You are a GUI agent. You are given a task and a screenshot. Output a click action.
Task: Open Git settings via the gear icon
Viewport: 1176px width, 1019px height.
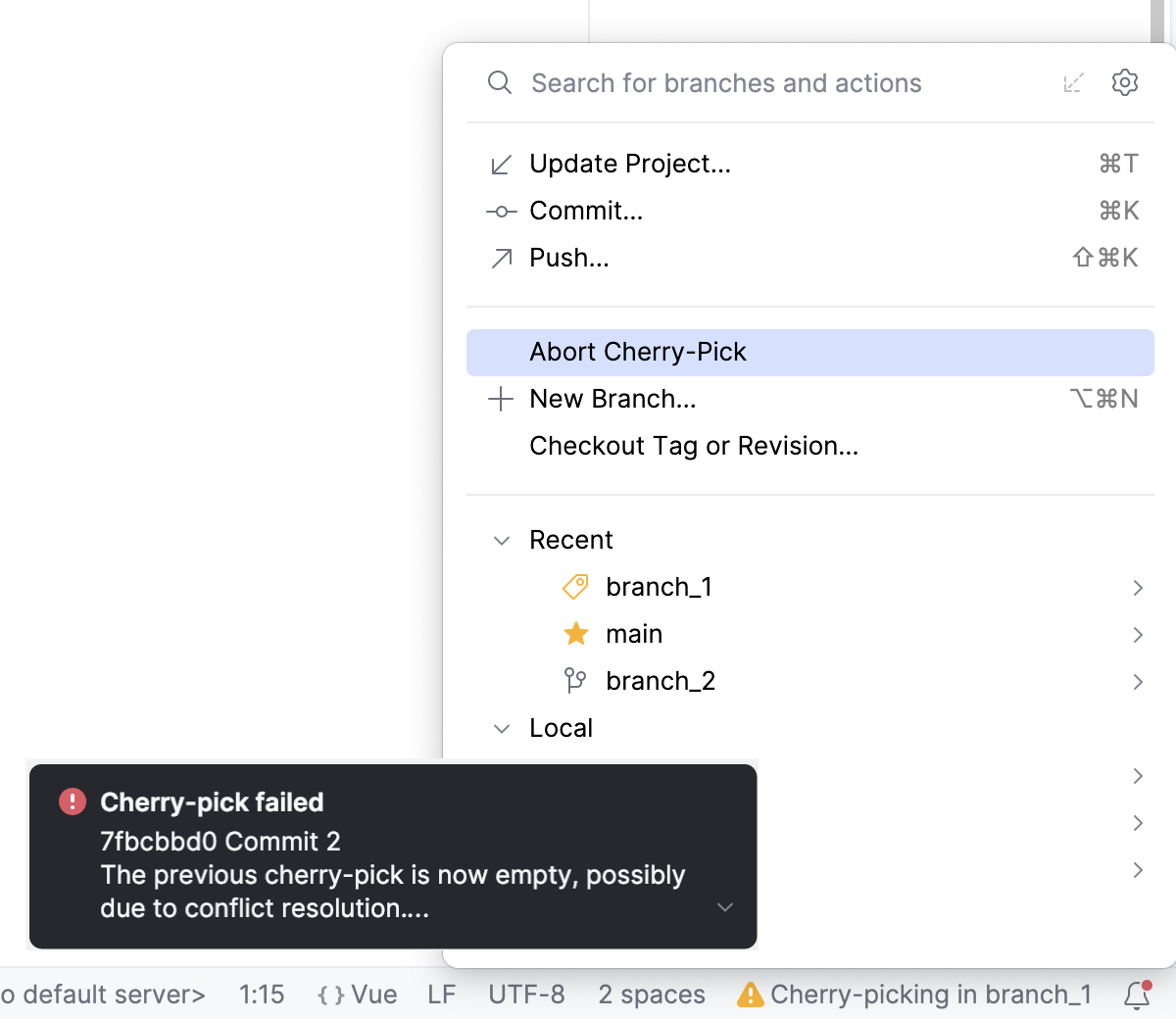click(1124, 82)
